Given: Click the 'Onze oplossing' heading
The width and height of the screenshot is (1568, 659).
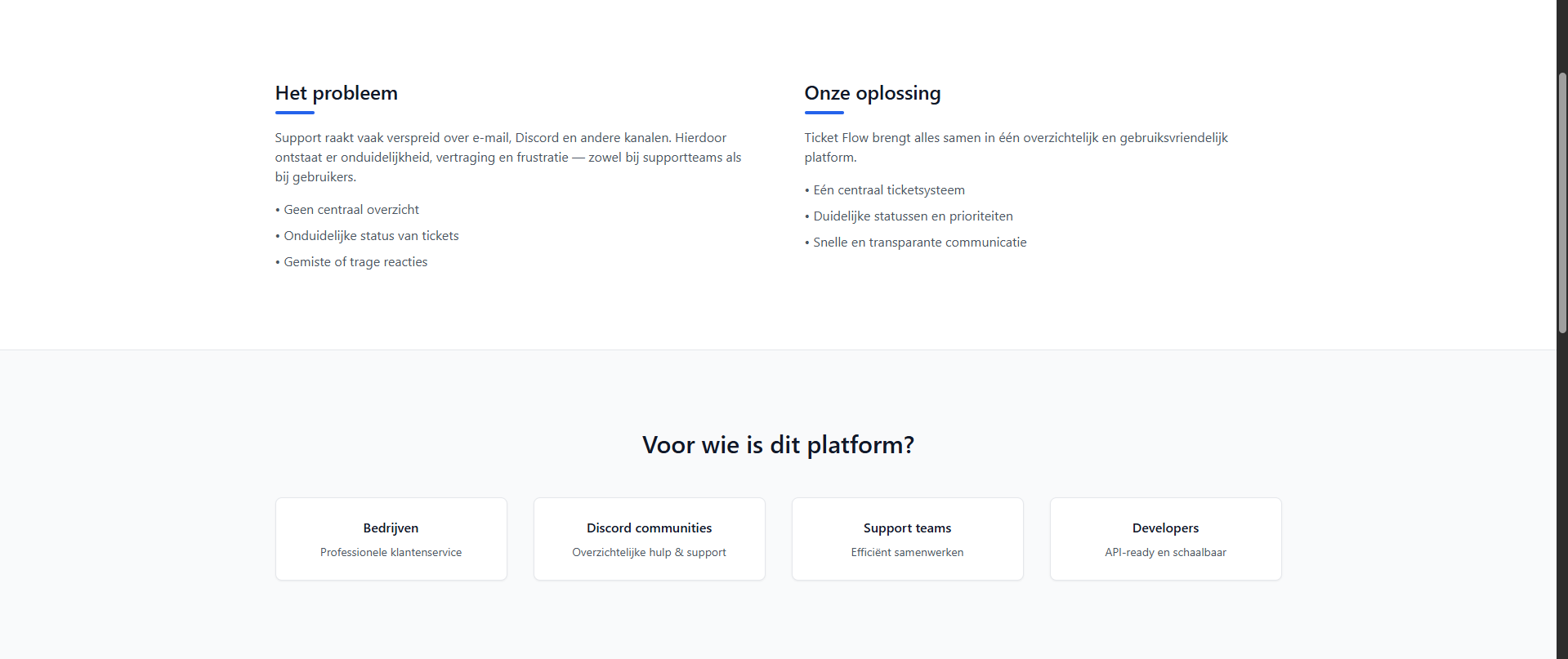Looking at the screenshot, I should click(872, 93).
